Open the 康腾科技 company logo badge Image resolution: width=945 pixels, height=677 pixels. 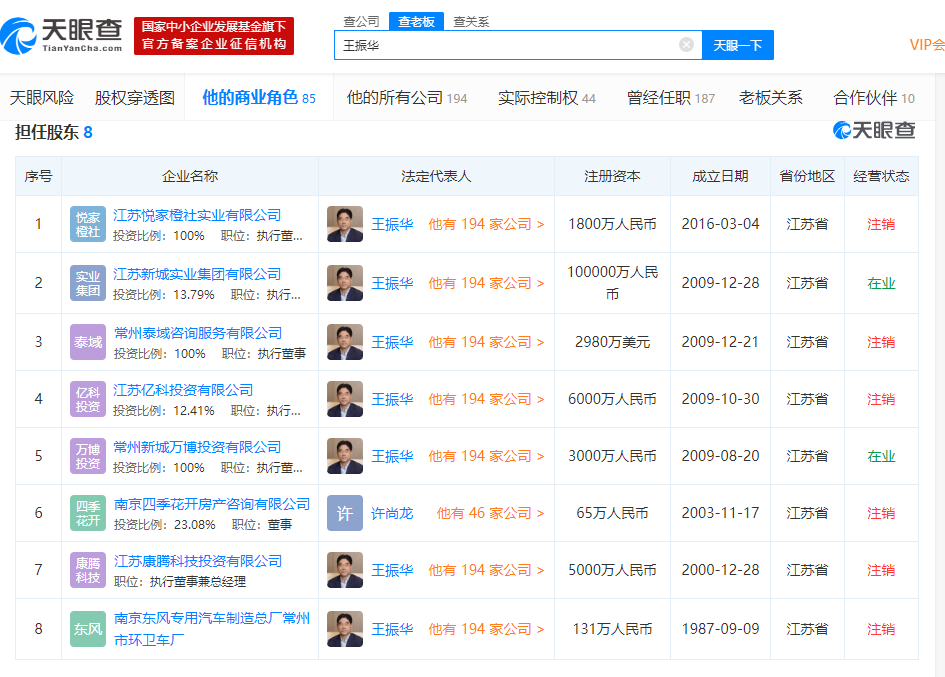click(x=88, y=570)
